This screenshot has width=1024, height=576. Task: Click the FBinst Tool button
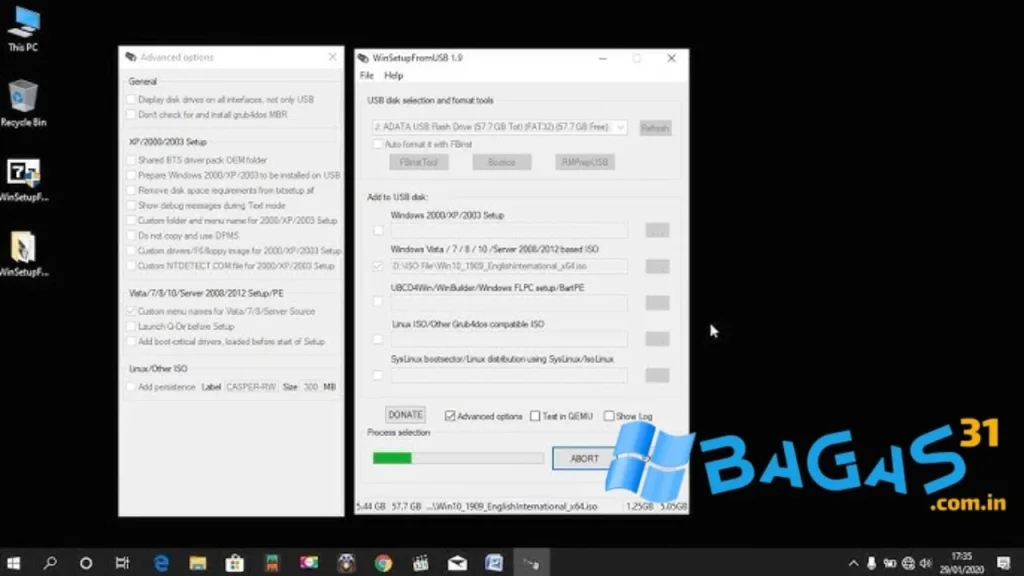pyautogui.click(x=419, y=162)
